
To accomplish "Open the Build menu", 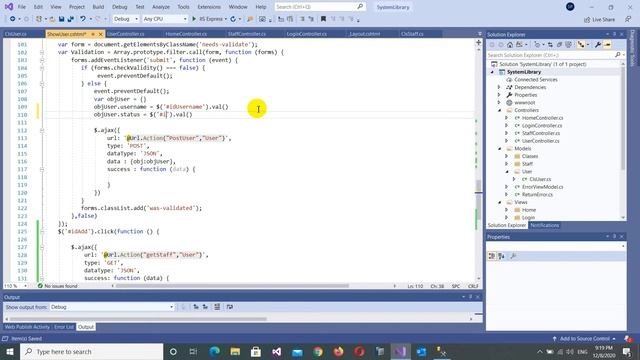I will 98,7.
